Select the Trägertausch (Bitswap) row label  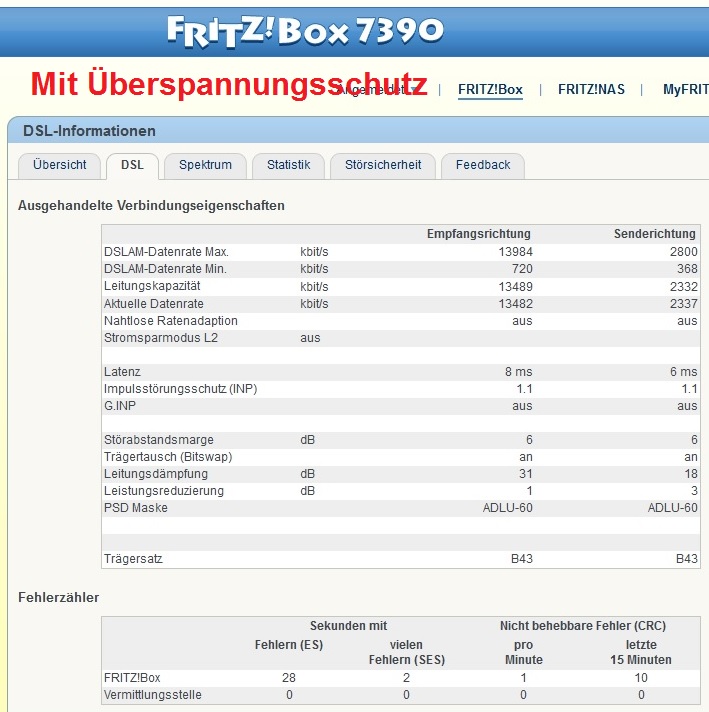click(x=168, y=457)
